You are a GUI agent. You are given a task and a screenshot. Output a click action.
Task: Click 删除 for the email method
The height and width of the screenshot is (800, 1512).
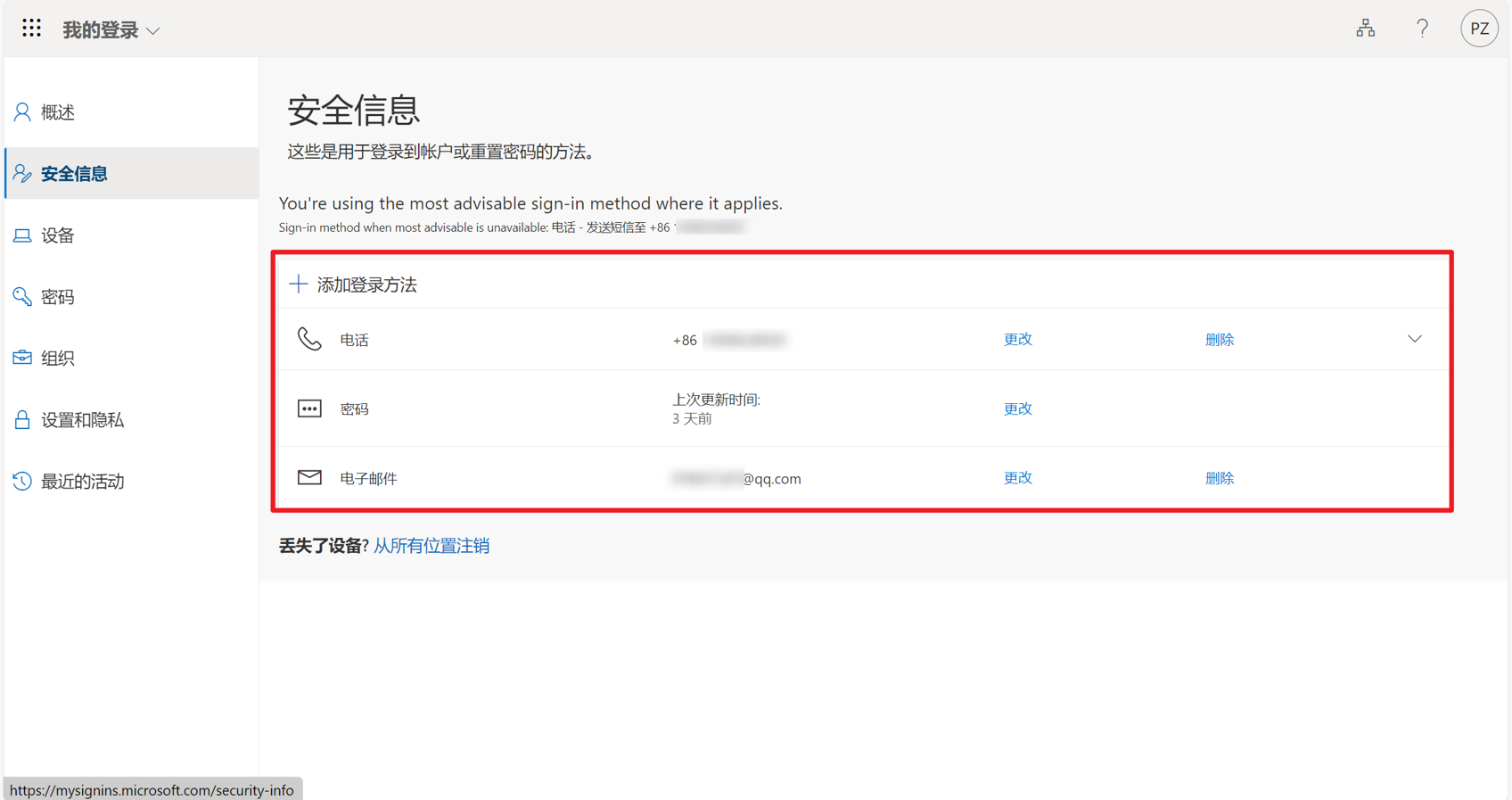coord(1219,478)
